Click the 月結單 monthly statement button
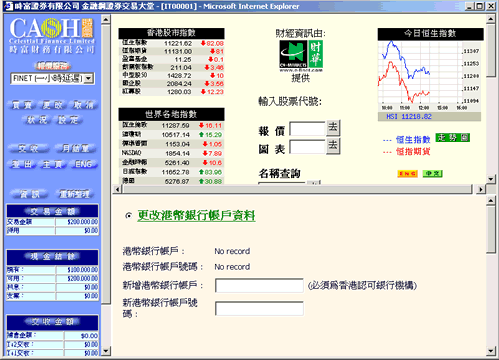 pos(75,148)
